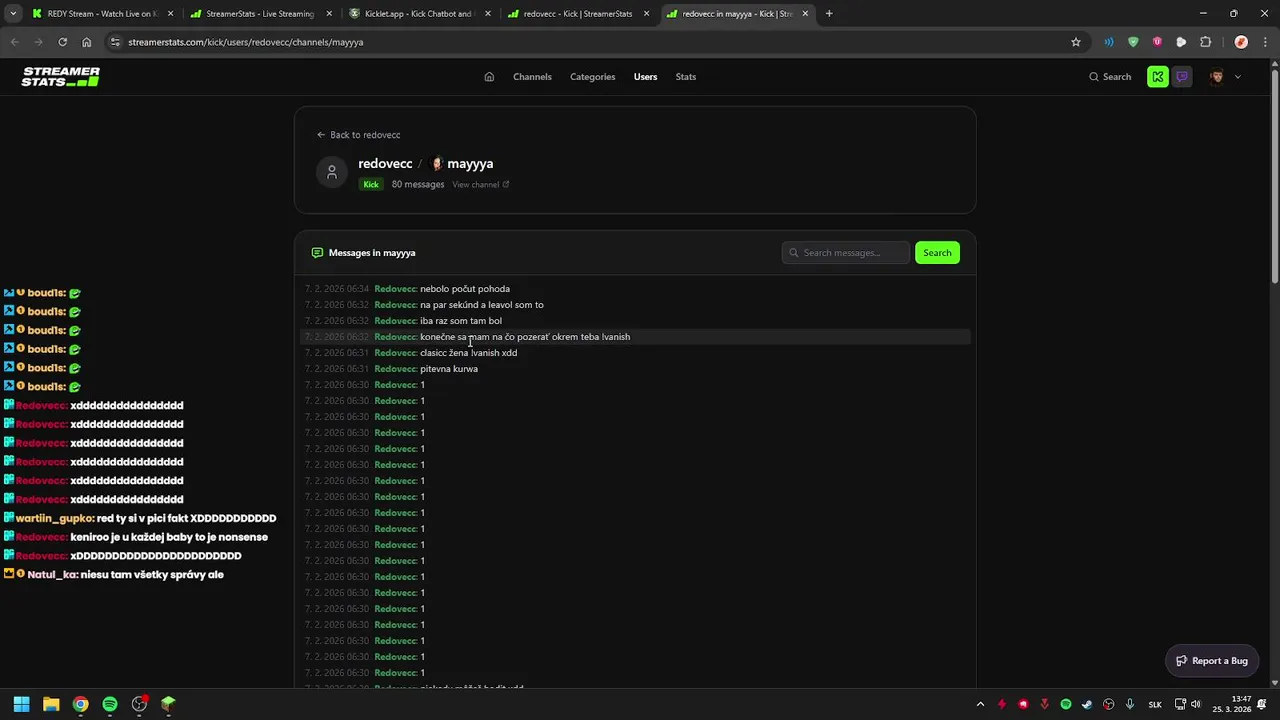Click the Messages in mayyya chat icon

click(x=317, y=253)
